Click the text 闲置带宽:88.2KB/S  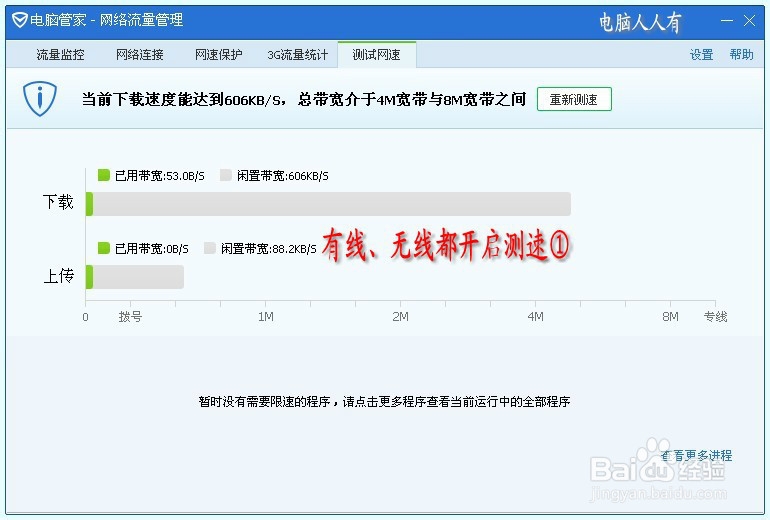coord(269,249)
